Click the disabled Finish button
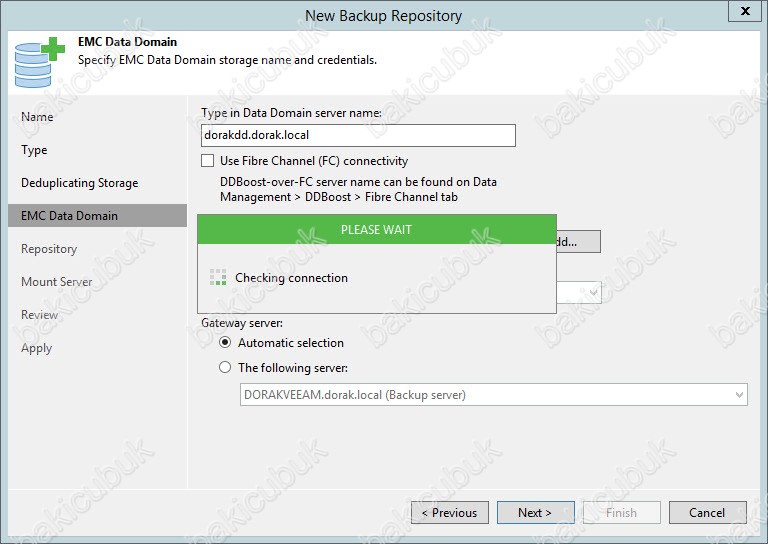Image resolution: width=768 pixels, height=544 pixels. (x=622, y=513)
